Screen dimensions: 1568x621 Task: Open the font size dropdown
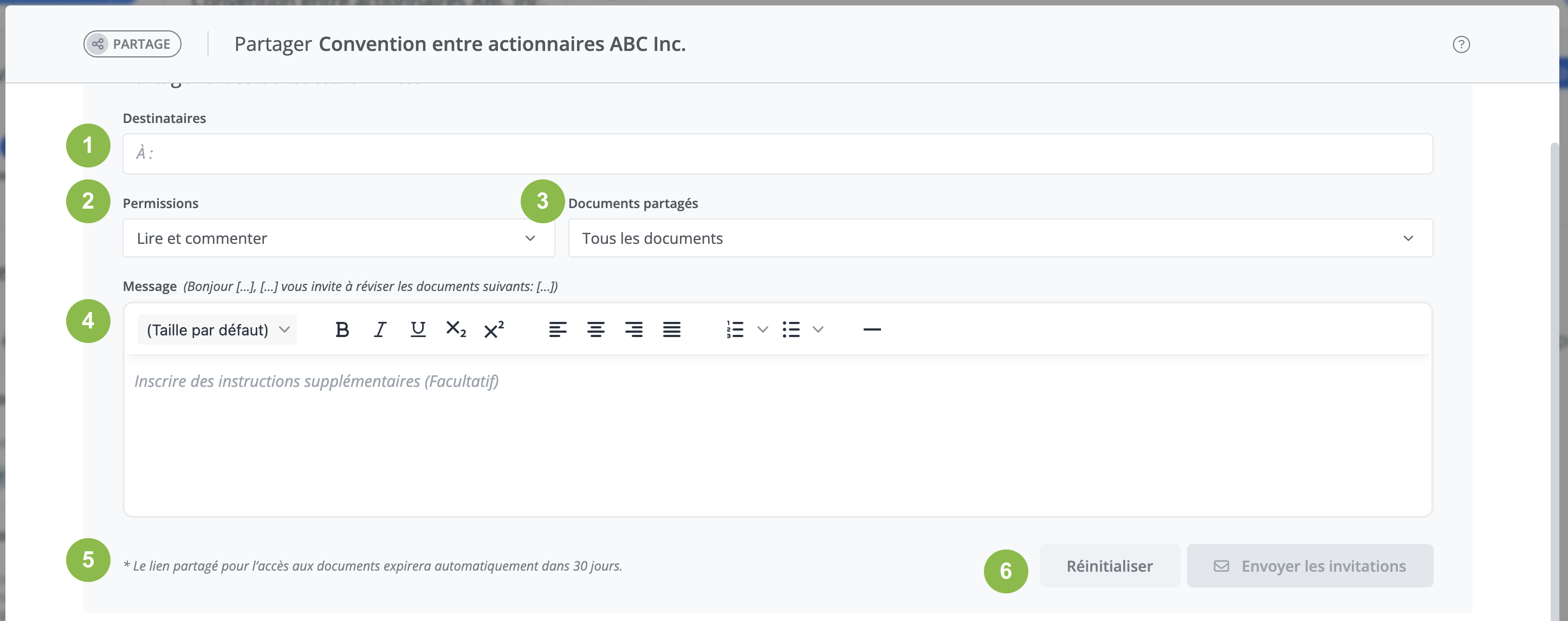point(217,329)
